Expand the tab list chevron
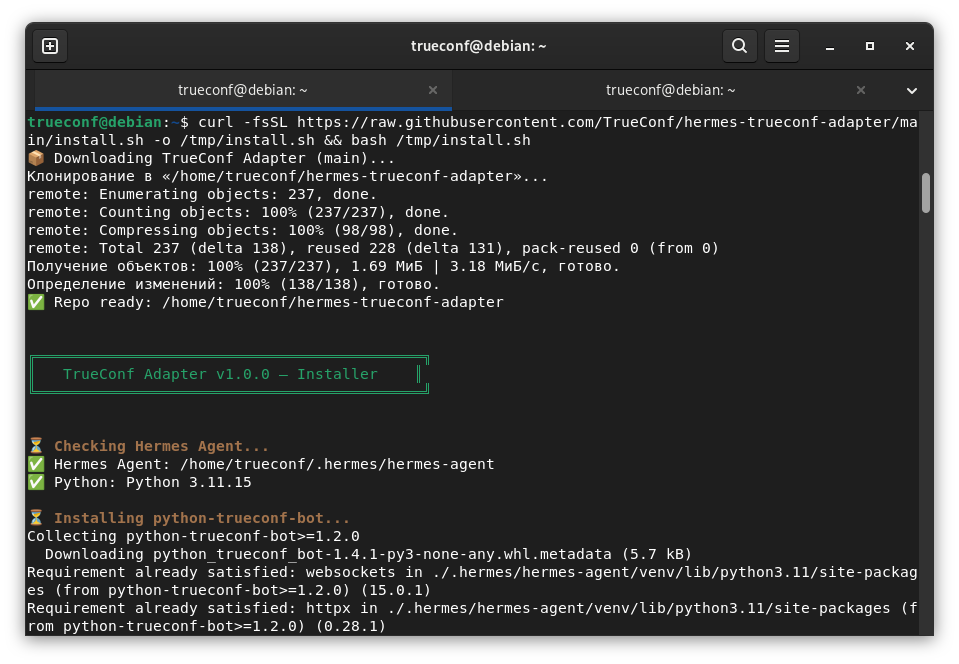This screenshot has width=959, height=664. click(911, 90)
